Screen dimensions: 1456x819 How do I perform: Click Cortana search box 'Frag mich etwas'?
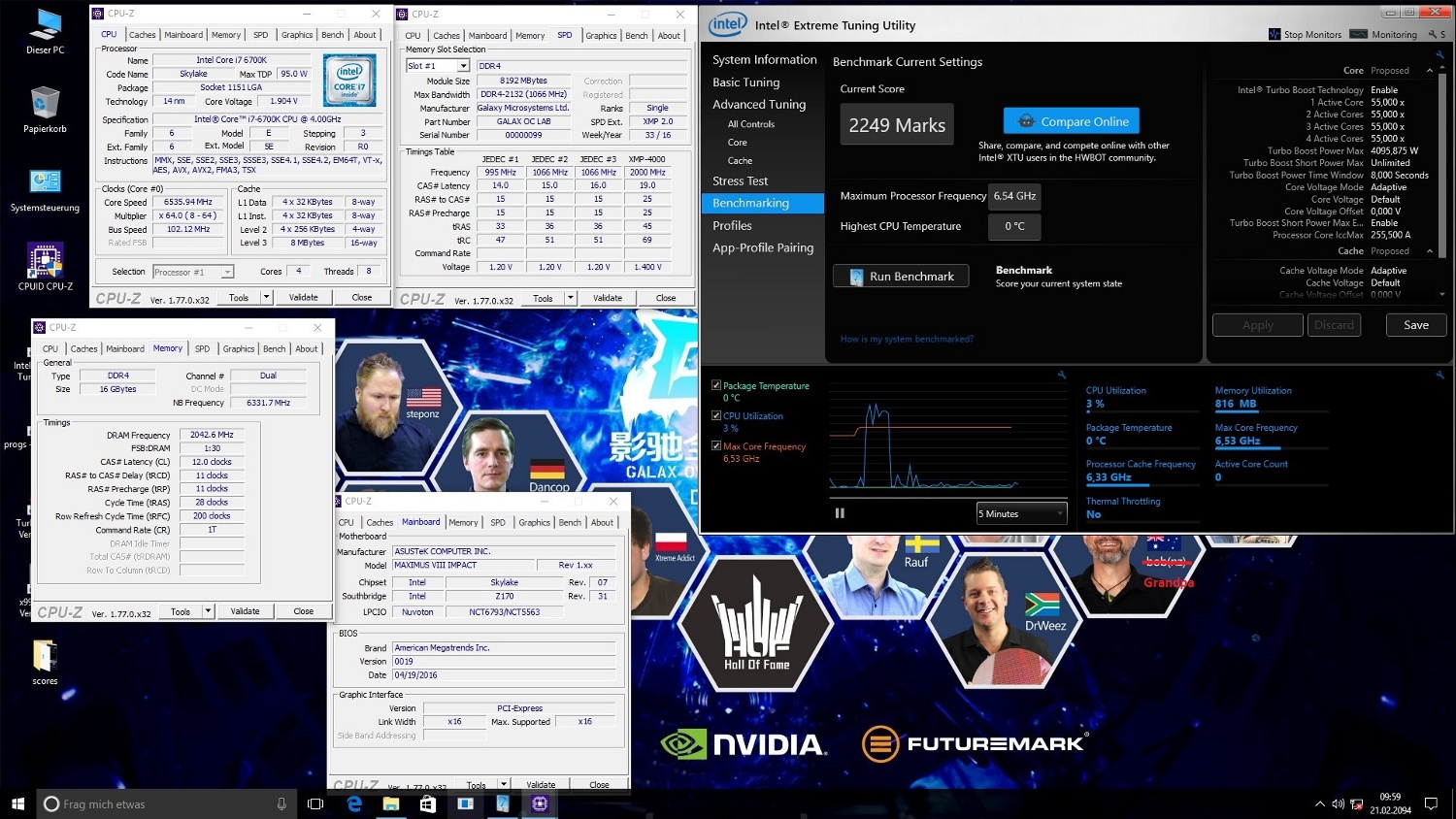tap(164, 803)
